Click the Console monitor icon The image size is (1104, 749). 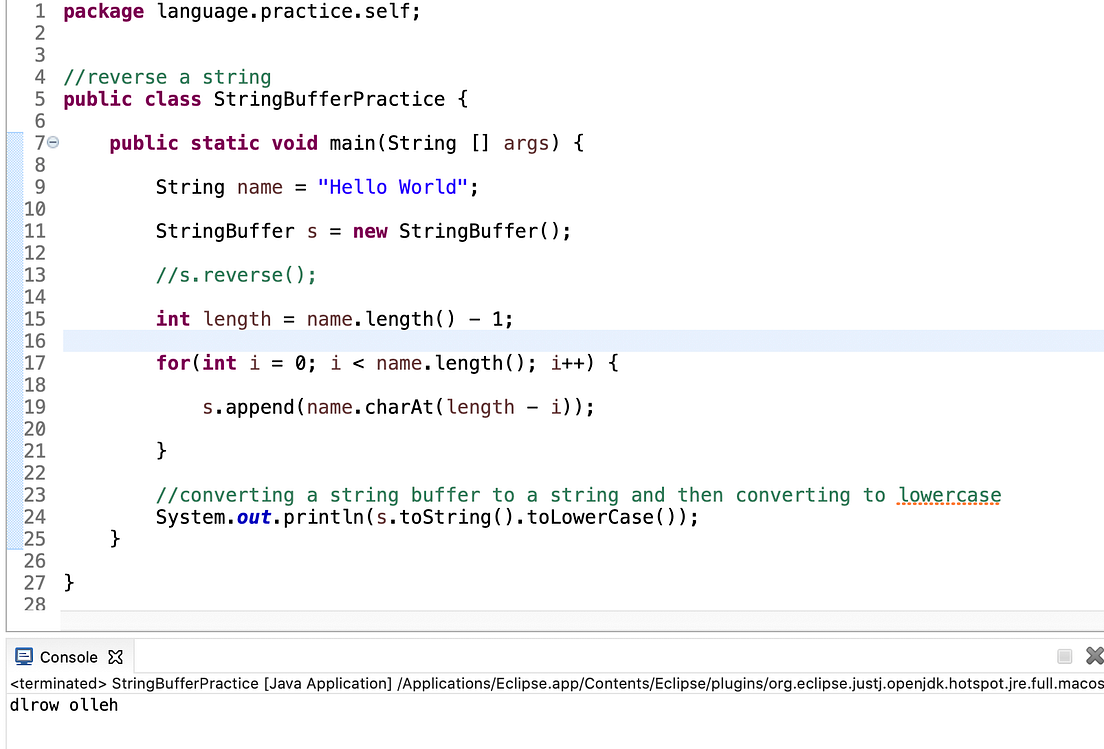point(24,657)
